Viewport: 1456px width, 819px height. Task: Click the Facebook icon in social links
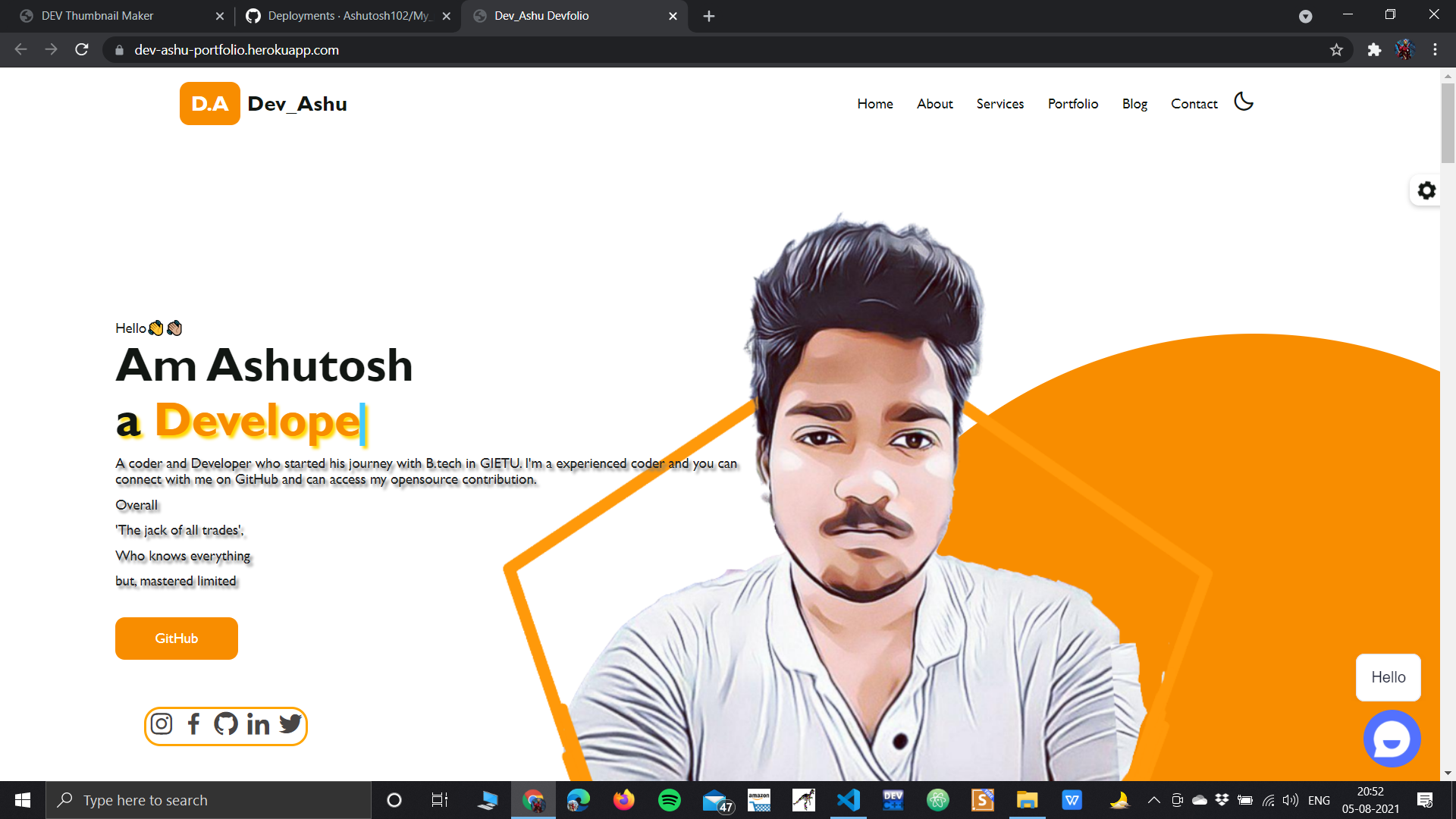pyautogui.click(x=193, y=724)
